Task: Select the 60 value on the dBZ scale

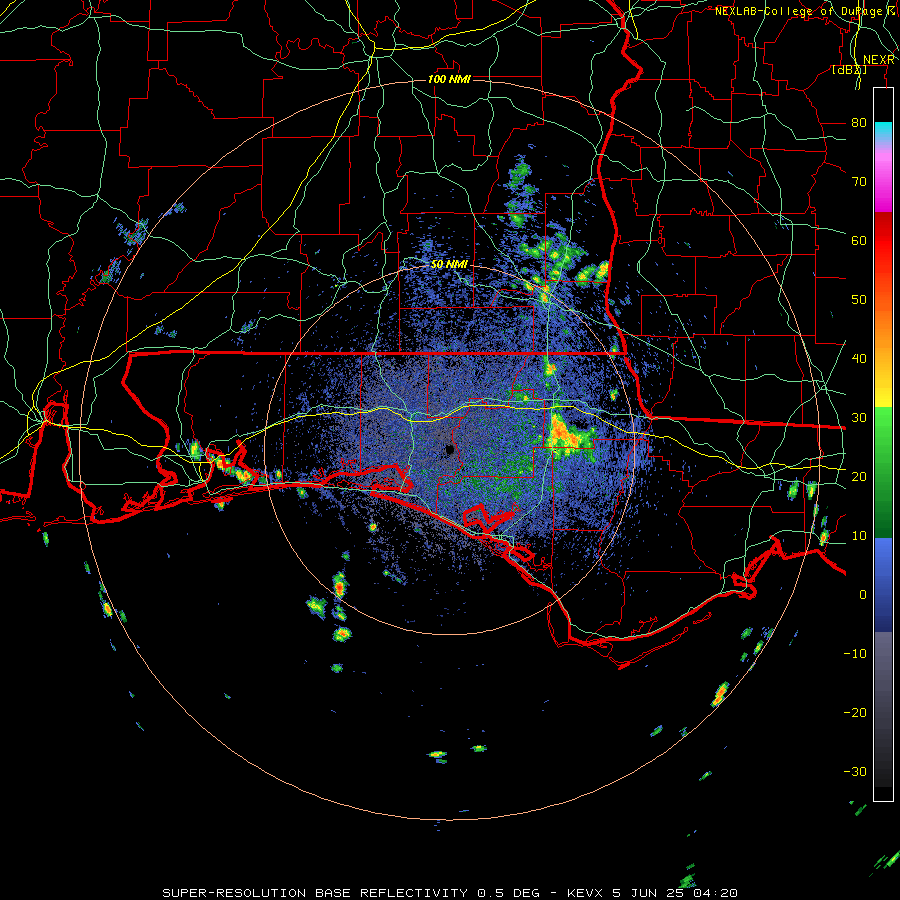Action: click(859, 240)
